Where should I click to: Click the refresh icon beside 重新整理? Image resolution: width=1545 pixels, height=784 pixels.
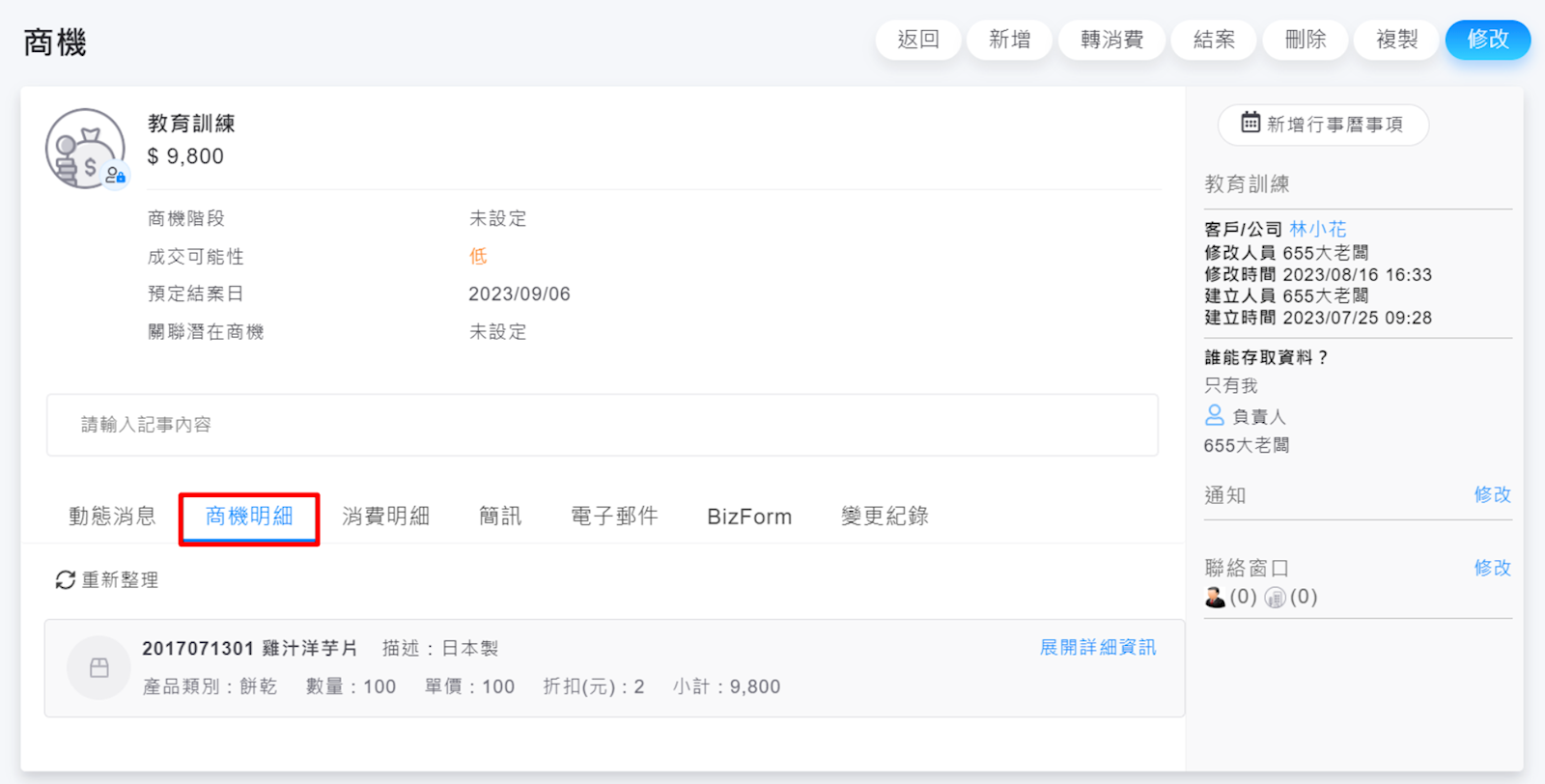click(65, 579)
